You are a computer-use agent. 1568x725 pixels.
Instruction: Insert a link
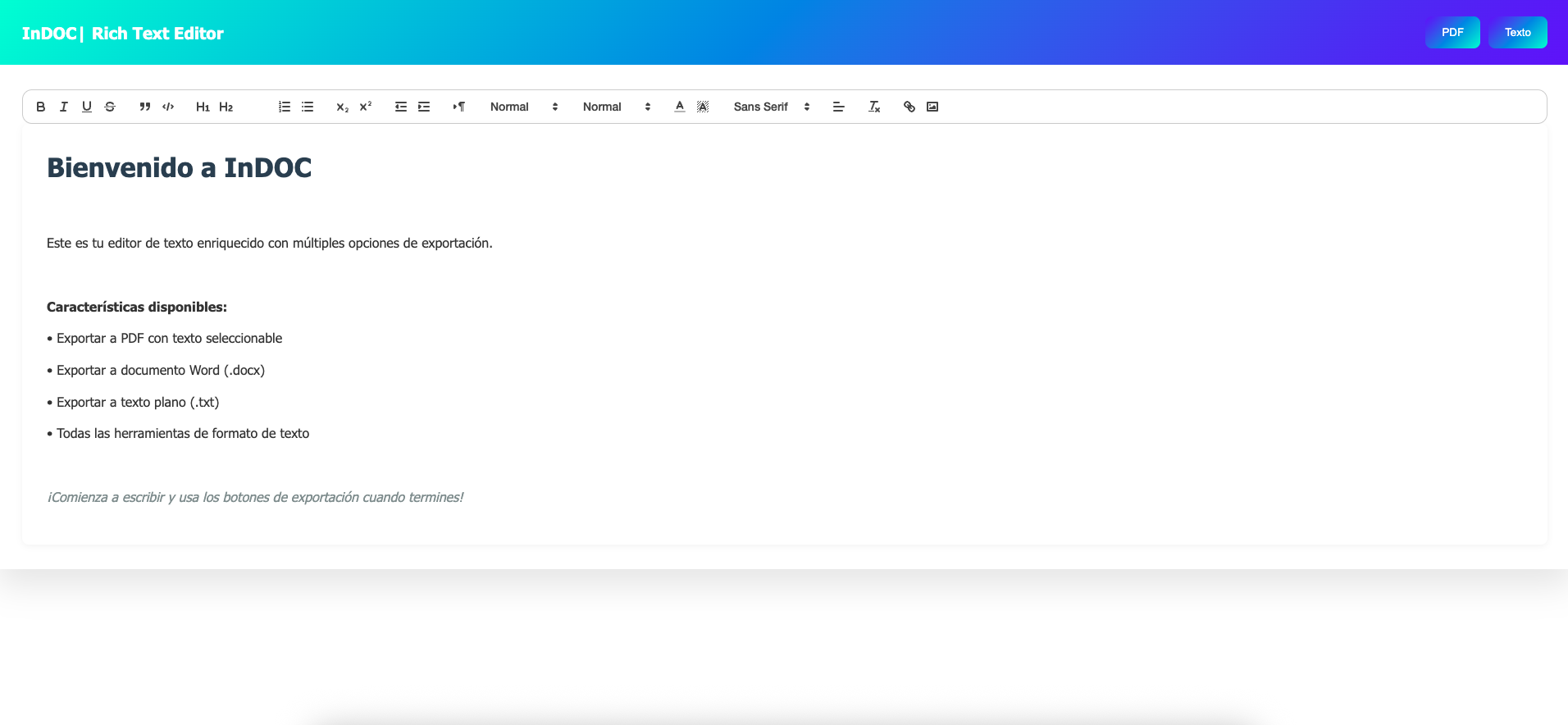(x=909, y=107)
